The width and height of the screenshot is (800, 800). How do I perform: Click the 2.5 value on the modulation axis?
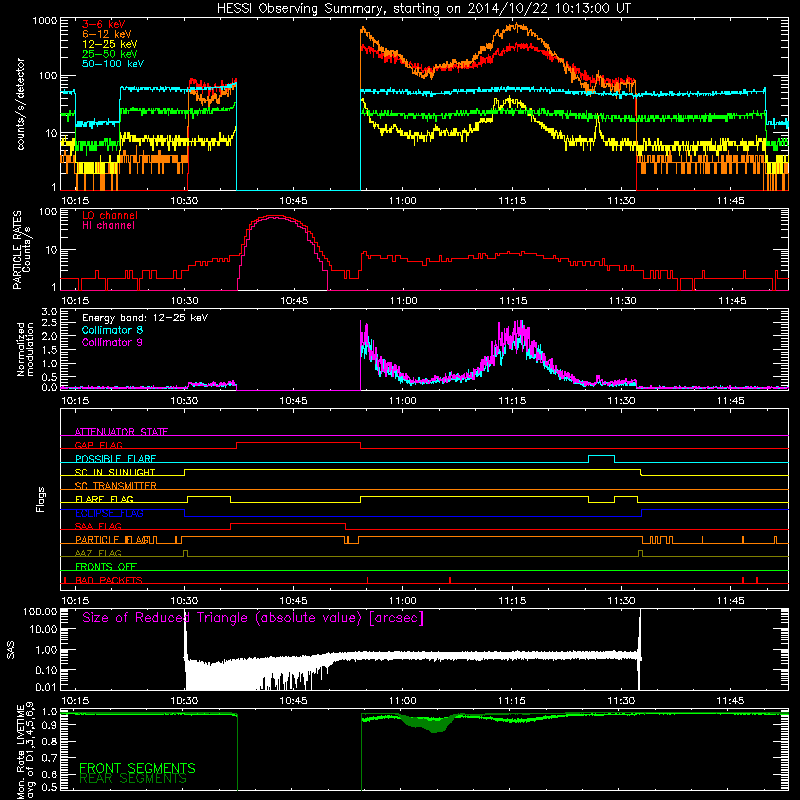point(49,323)
